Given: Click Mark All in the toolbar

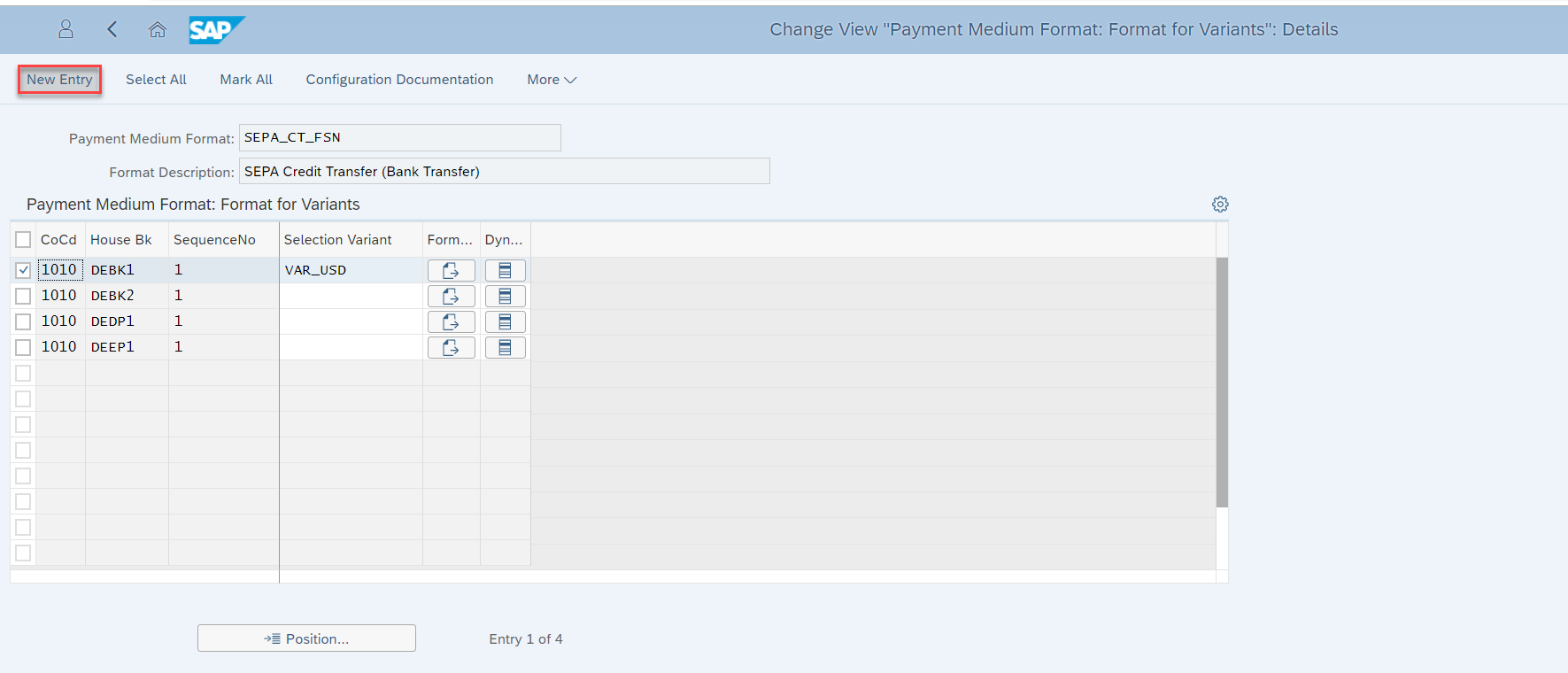Looking at the screenshot, I should point(246,80).
